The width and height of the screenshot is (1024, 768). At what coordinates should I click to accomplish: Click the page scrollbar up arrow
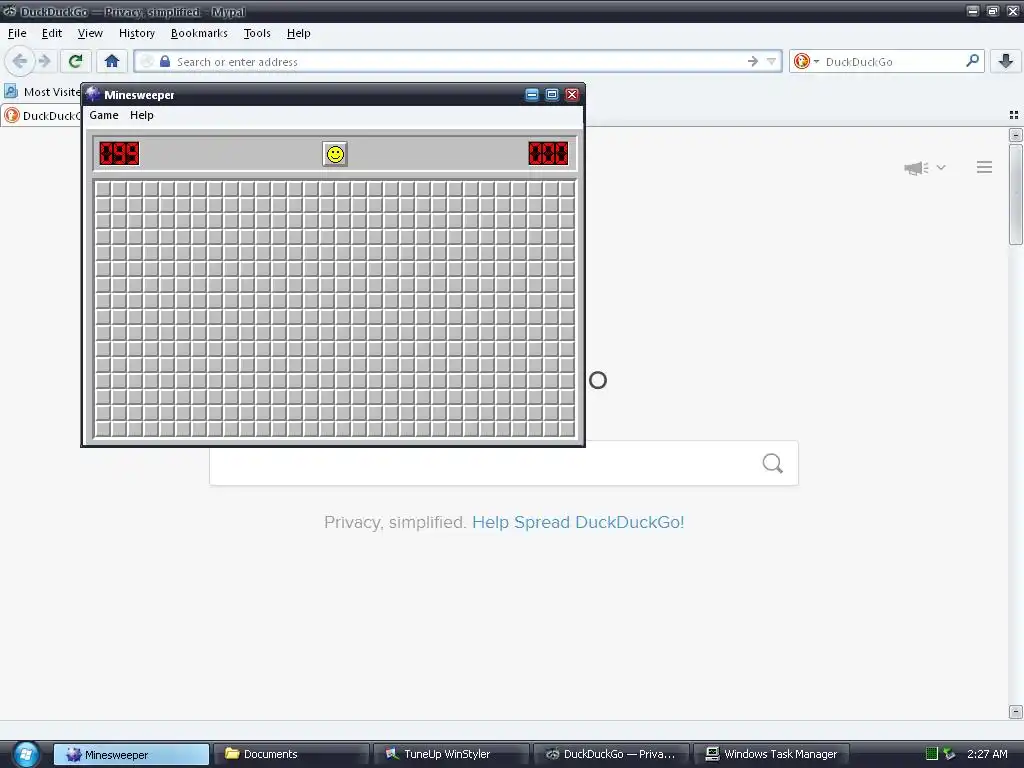pos(1016,135)
